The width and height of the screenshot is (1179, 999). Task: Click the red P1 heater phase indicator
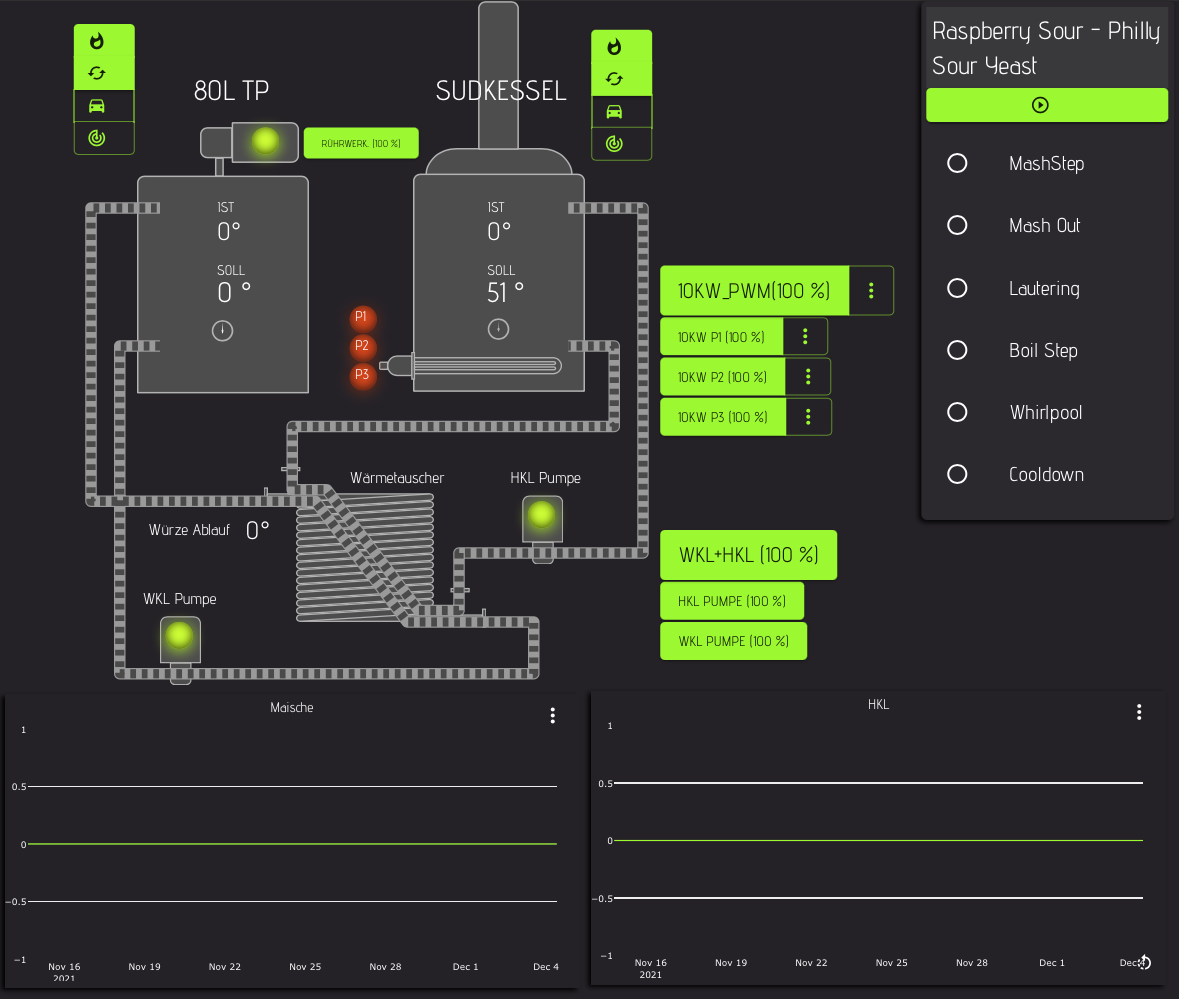pos(362,317)
